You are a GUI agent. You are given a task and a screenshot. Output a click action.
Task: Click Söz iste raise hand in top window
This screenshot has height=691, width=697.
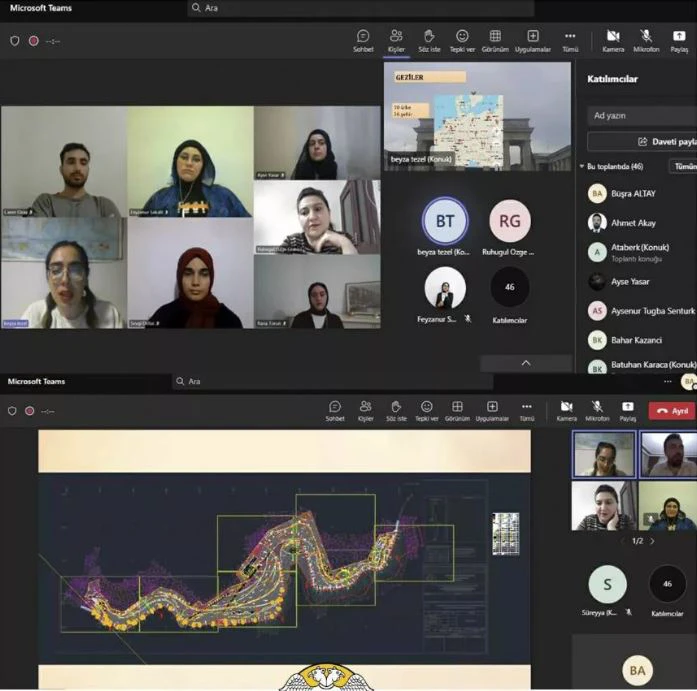click(429, 41)
